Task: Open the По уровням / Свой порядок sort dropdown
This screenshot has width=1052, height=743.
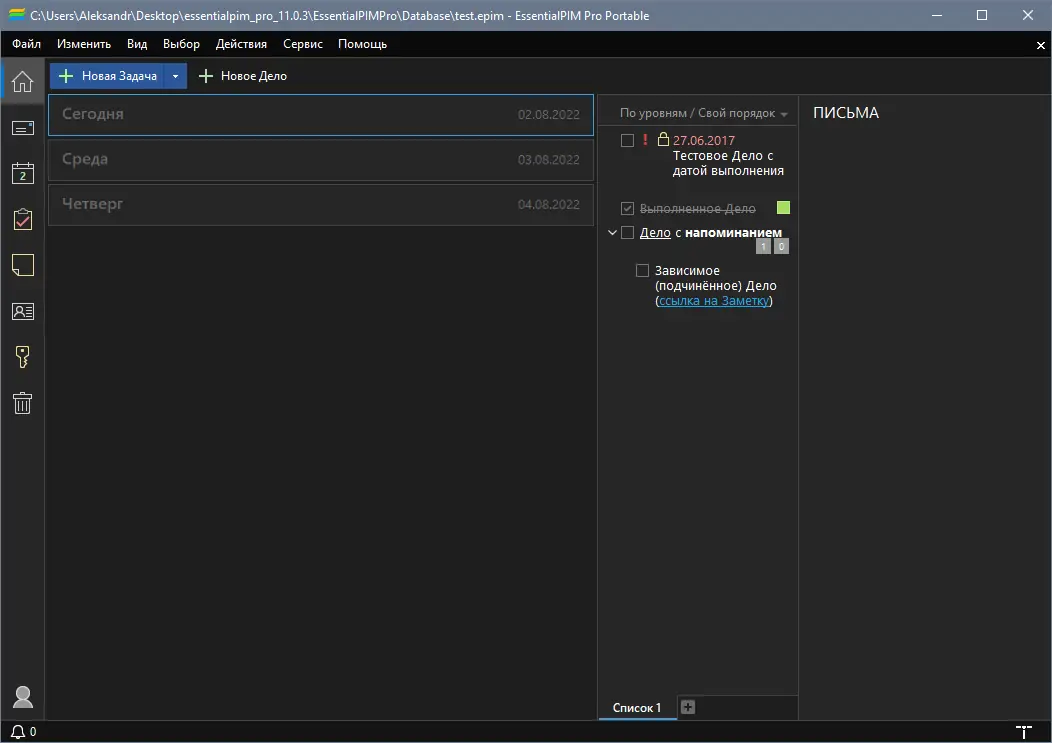Action: tap(703, 113)
